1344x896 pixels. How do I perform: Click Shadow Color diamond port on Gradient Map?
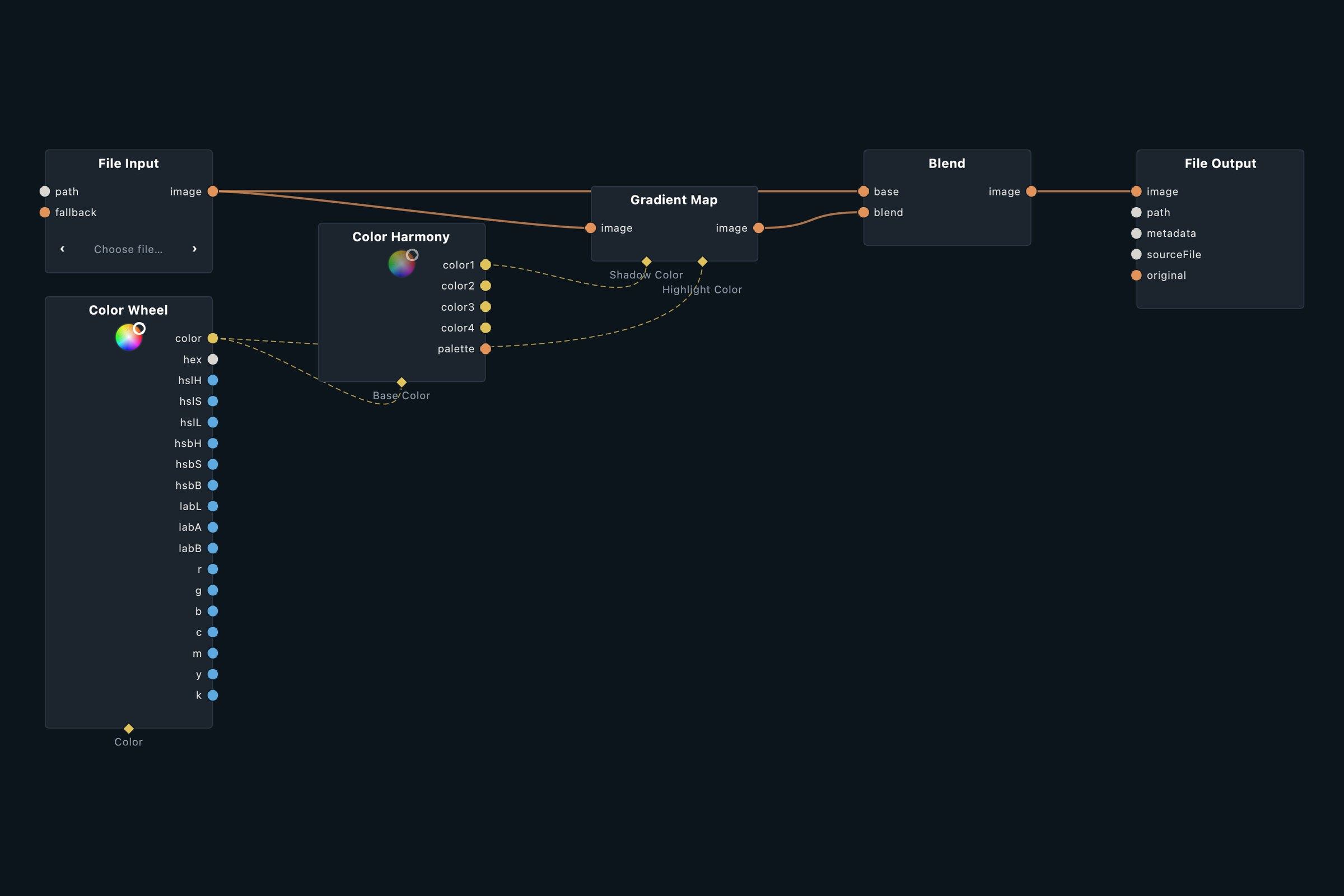pos(646,261)
